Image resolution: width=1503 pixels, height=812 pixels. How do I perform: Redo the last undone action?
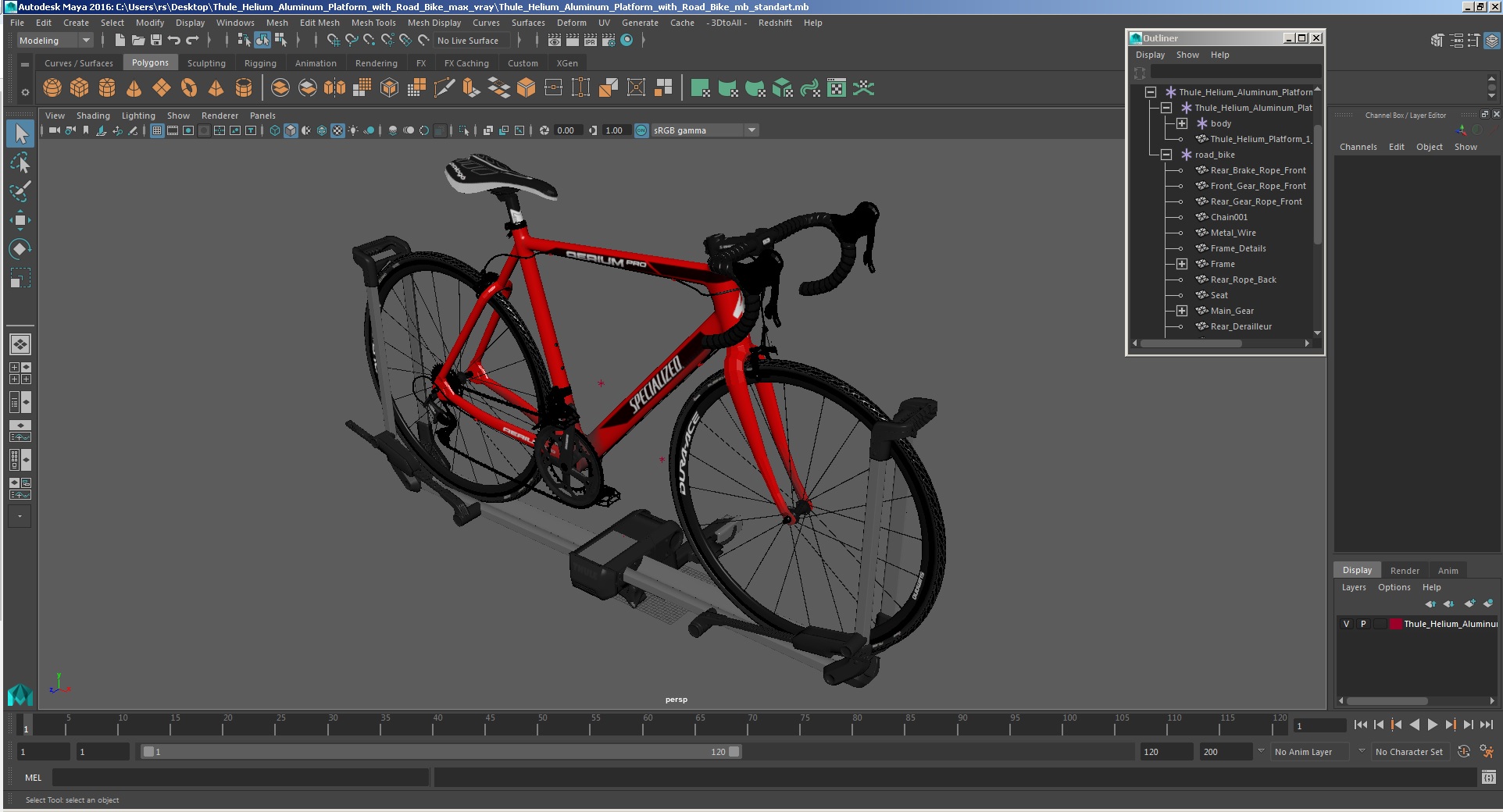pyautogui.click(x=192, y=41)
